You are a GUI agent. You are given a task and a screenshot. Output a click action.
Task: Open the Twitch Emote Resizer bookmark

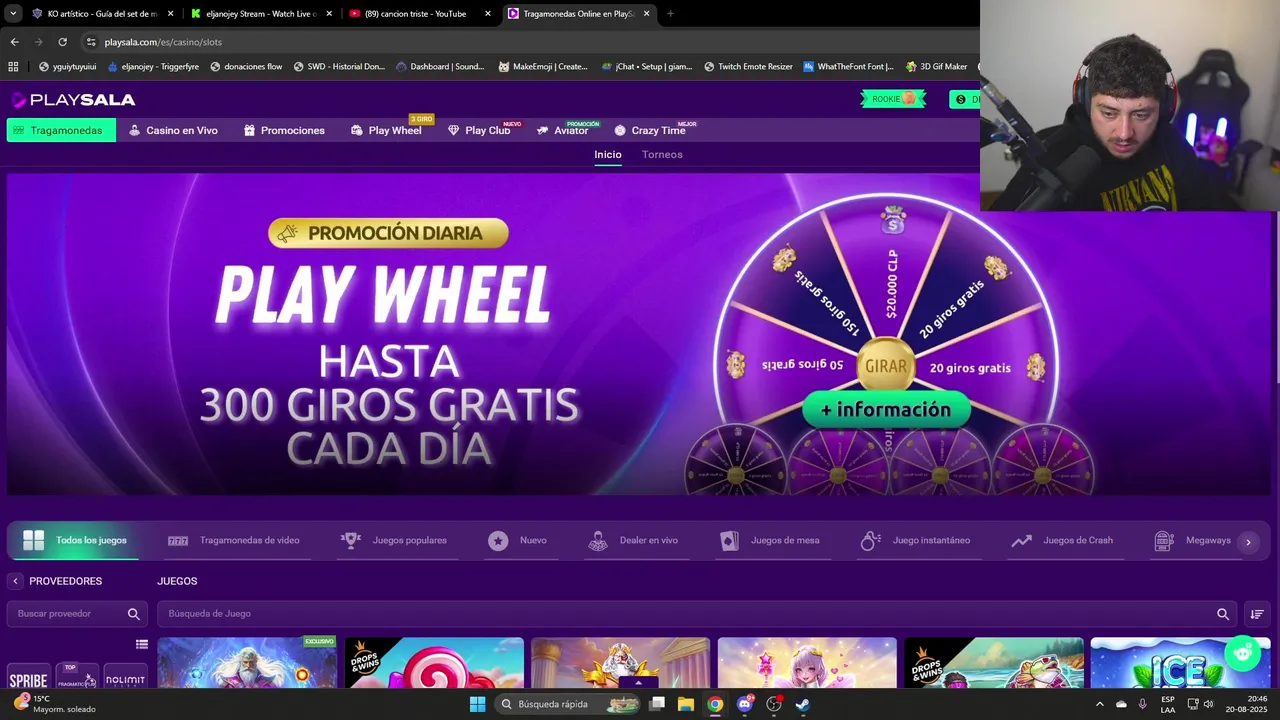[x=748, y=67]
